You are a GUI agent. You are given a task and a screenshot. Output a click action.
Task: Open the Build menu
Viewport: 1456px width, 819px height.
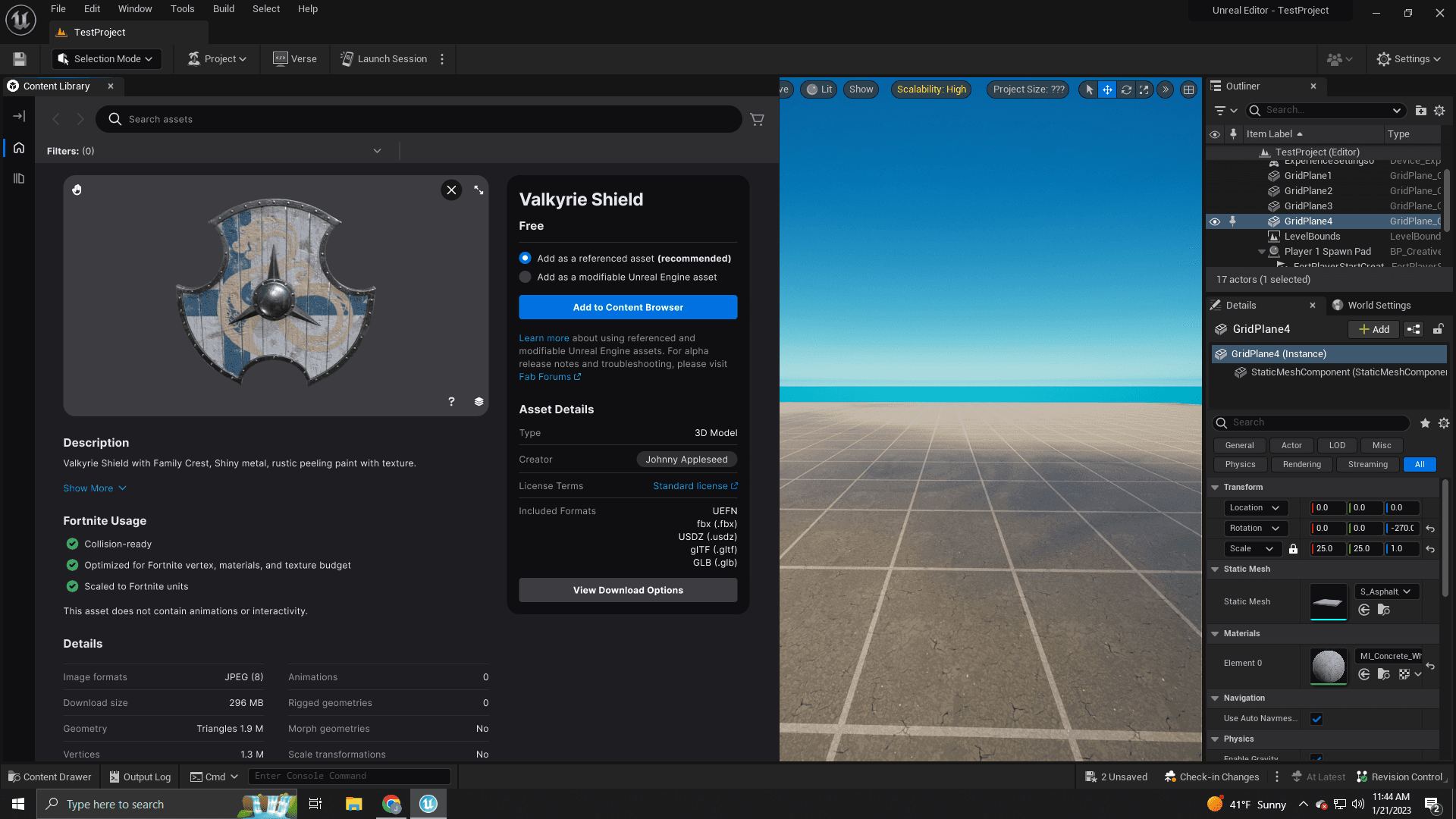point(224,9)
